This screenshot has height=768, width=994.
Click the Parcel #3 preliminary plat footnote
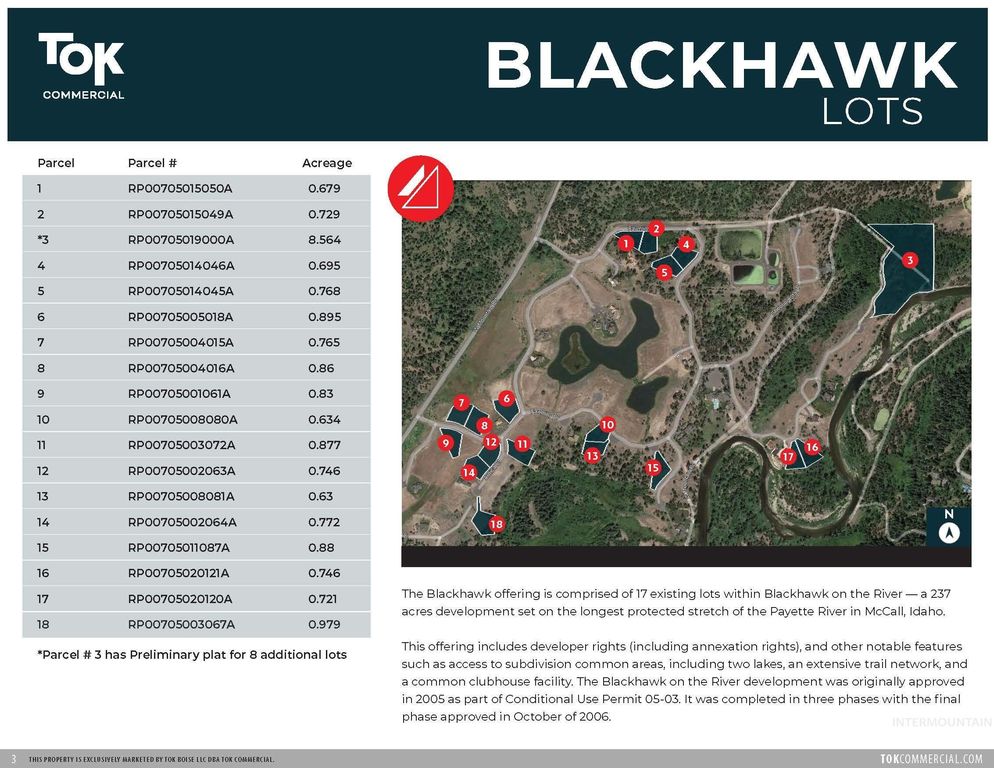point(192,654)
